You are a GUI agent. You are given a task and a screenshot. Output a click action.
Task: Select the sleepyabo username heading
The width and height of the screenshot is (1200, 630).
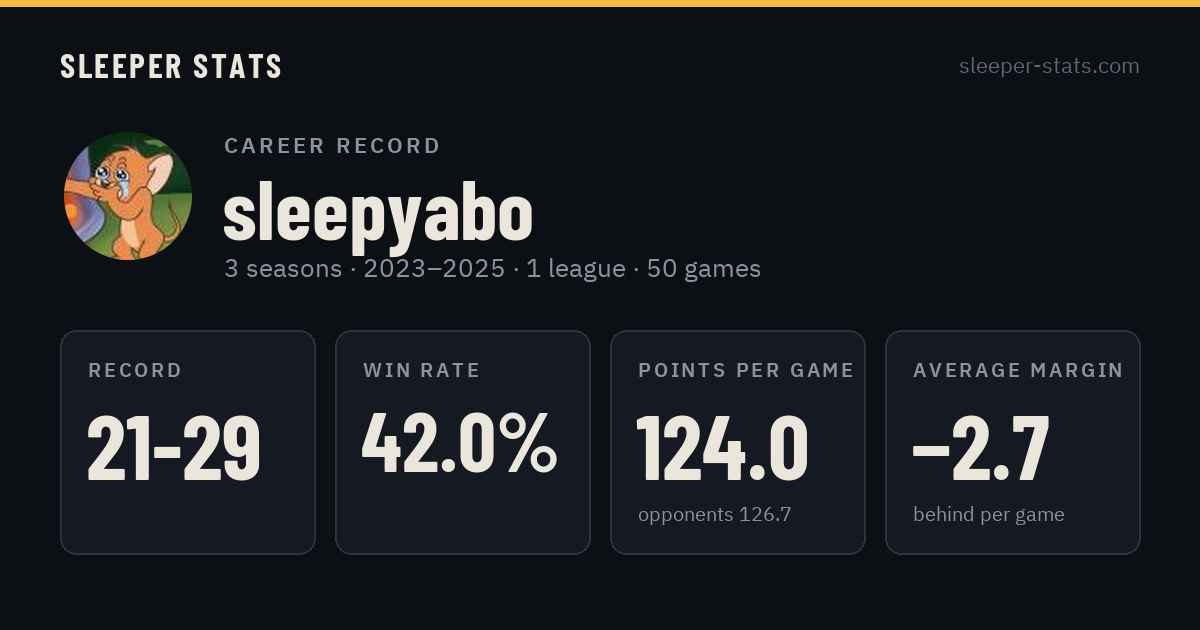click(378, 213)
